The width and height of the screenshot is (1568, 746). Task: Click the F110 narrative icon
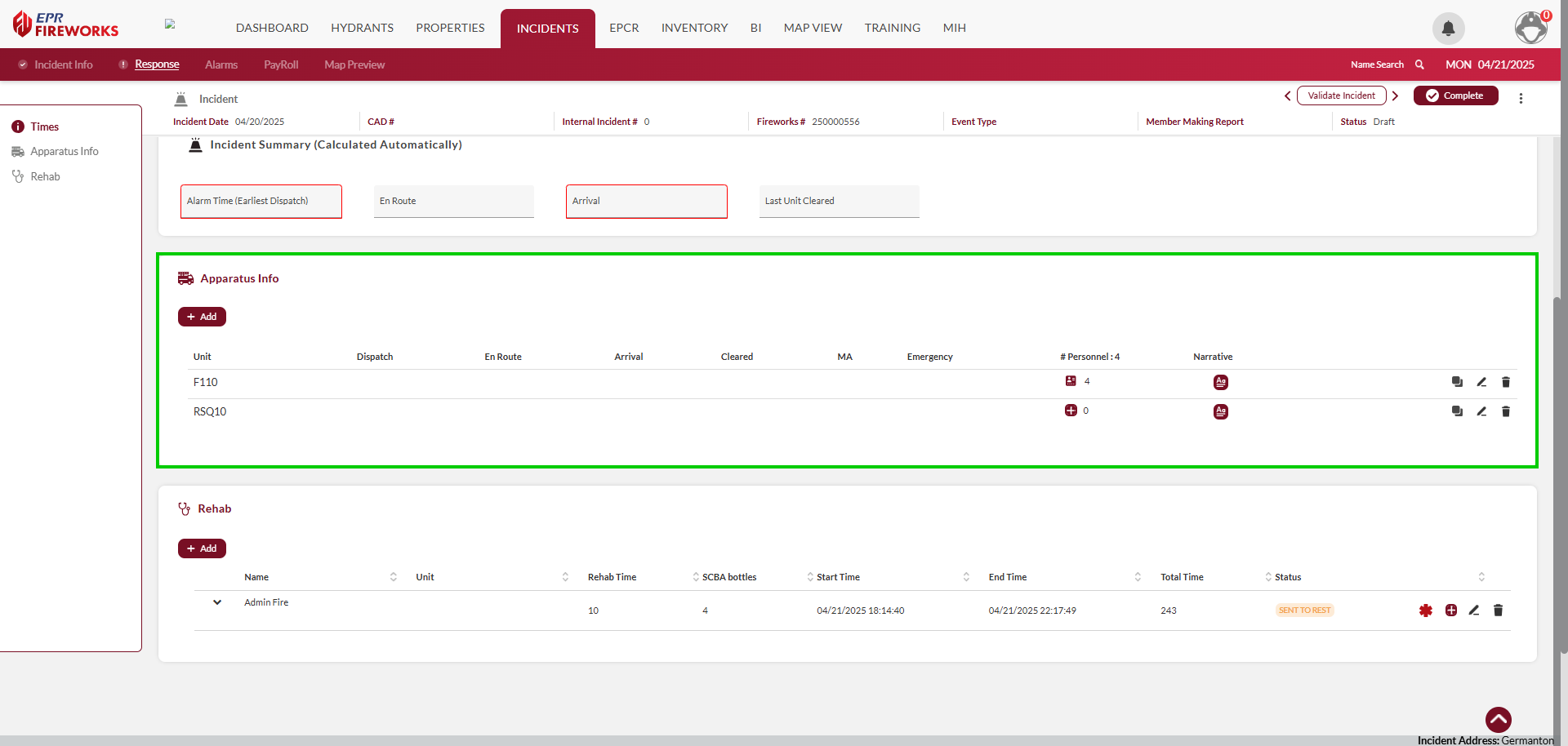[1220, 382]
